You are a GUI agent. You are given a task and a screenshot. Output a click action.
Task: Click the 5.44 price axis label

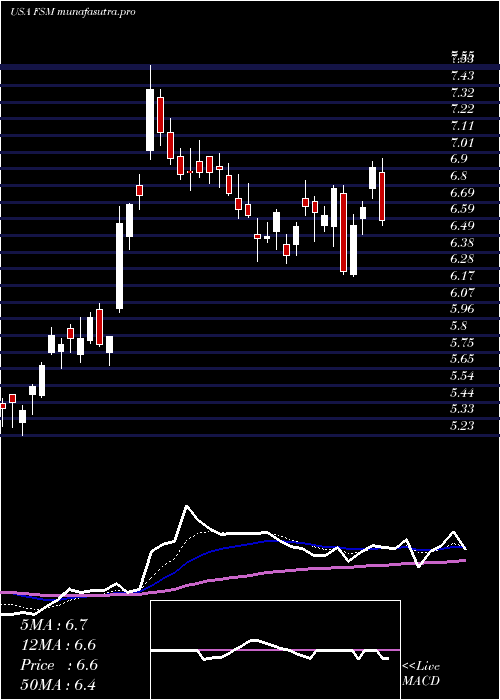pyautogui.click(x=462, y=392)
